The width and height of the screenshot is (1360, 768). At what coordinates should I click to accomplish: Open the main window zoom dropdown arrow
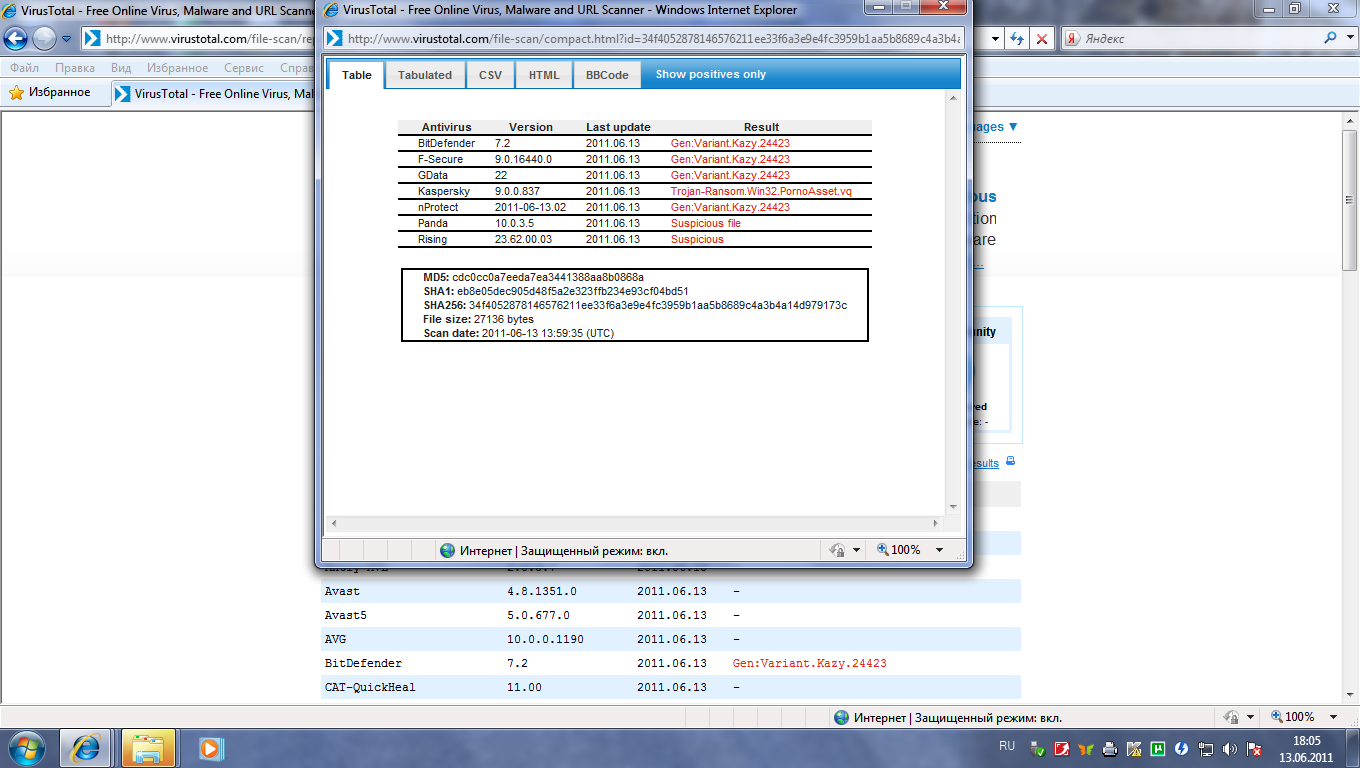pos(1331,717)
